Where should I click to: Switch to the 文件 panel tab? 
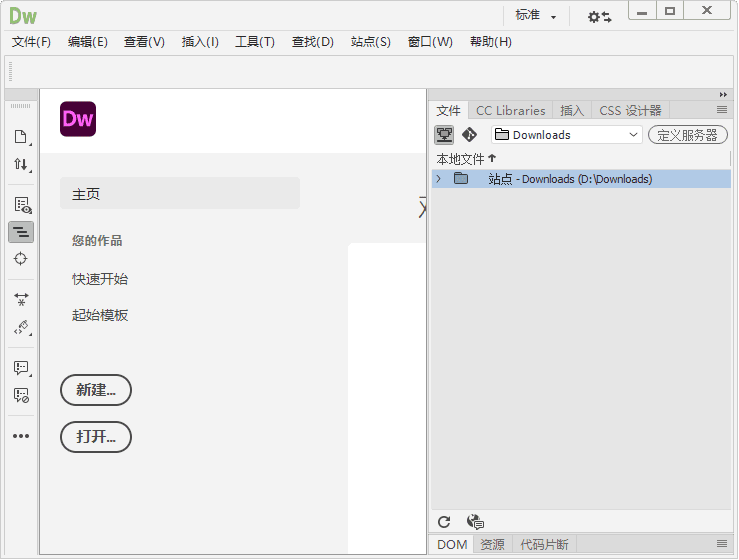448,111
